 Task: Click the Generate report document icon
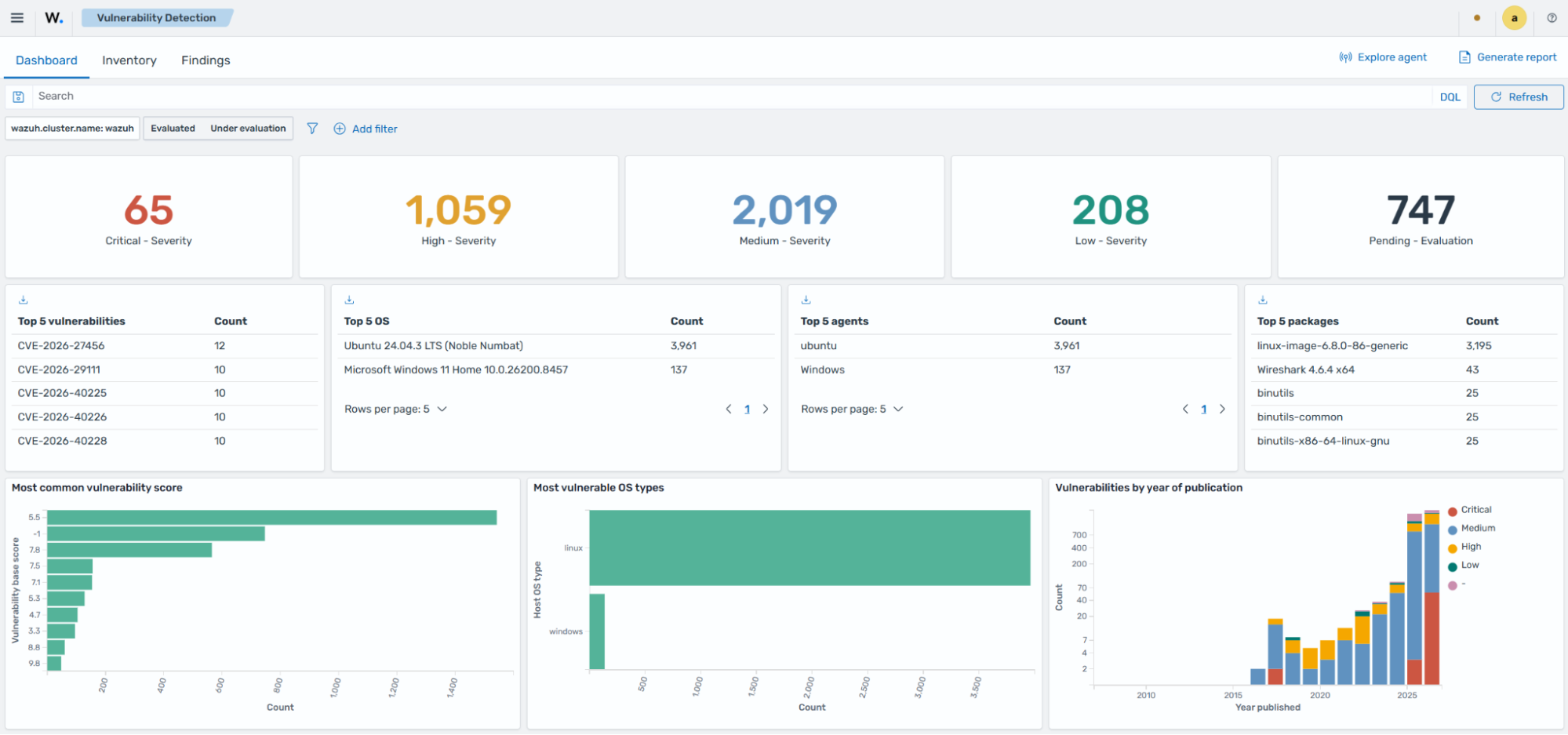tap(1464, 57)
